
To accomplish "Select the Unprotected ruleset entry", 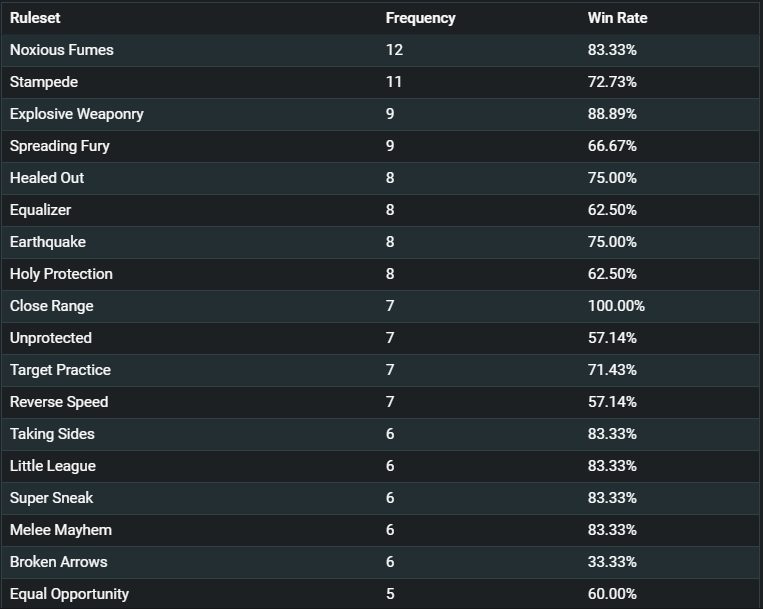I will (51, 338).
